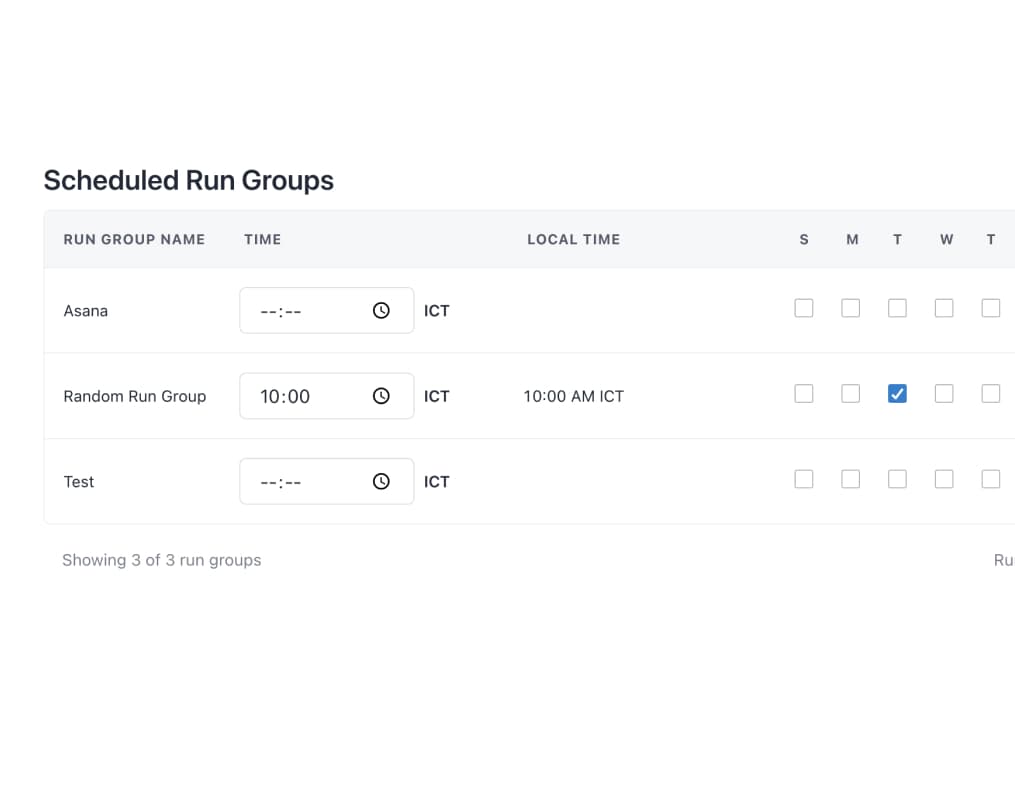The image size is (1015, 800).
Task: Open the clock picker for Random Run Group
Action: 381,396
